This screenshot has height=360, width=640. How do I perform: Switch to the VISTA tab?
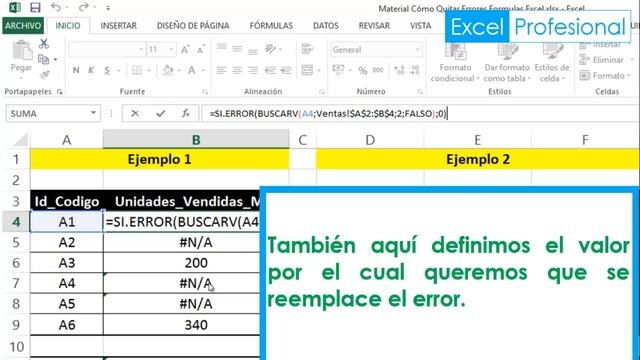pyautogui.click(x=420, y=25)
